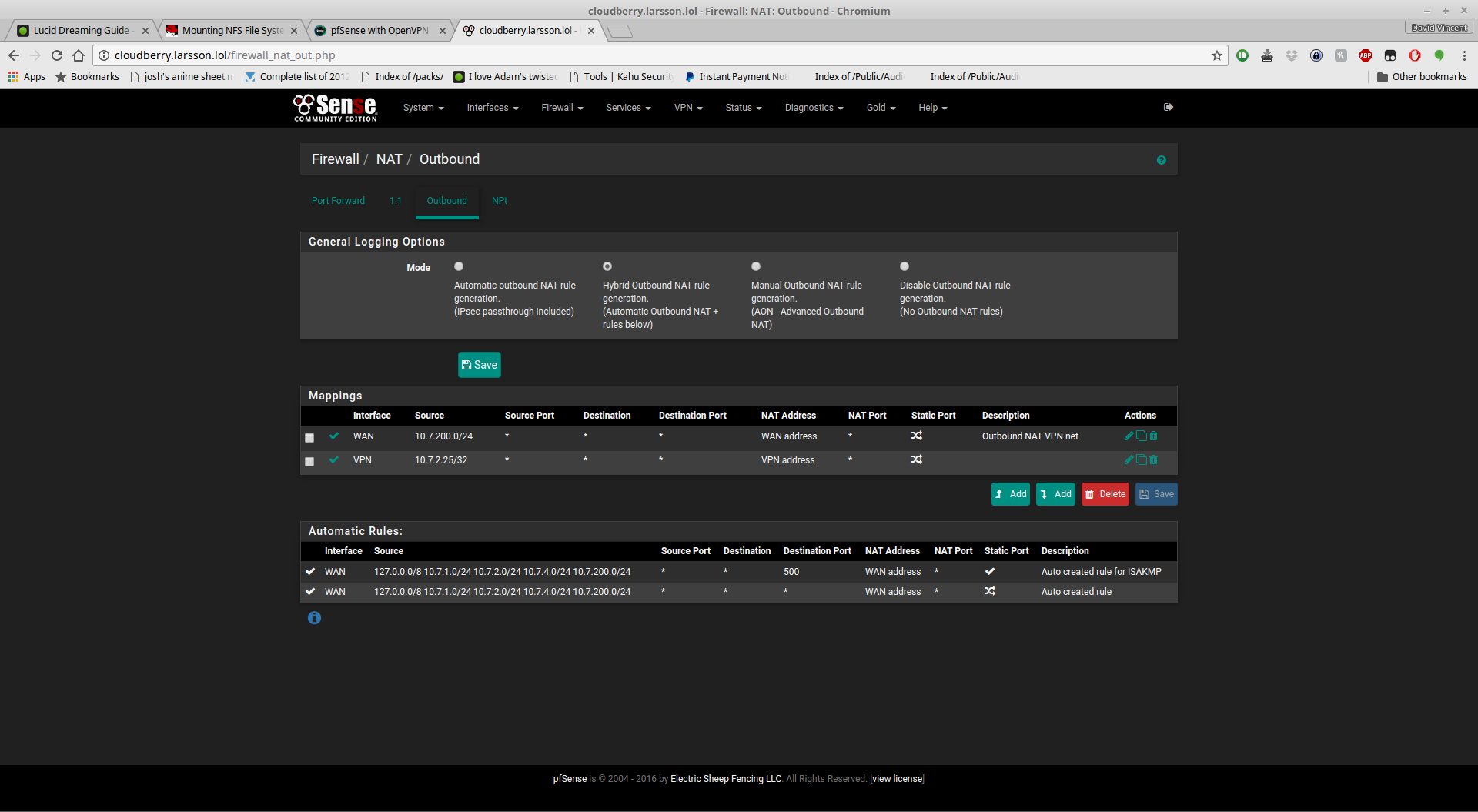Screen dimensions: 1478x812
Task: Save the outbound NAT mode setting
Action: 479,365
